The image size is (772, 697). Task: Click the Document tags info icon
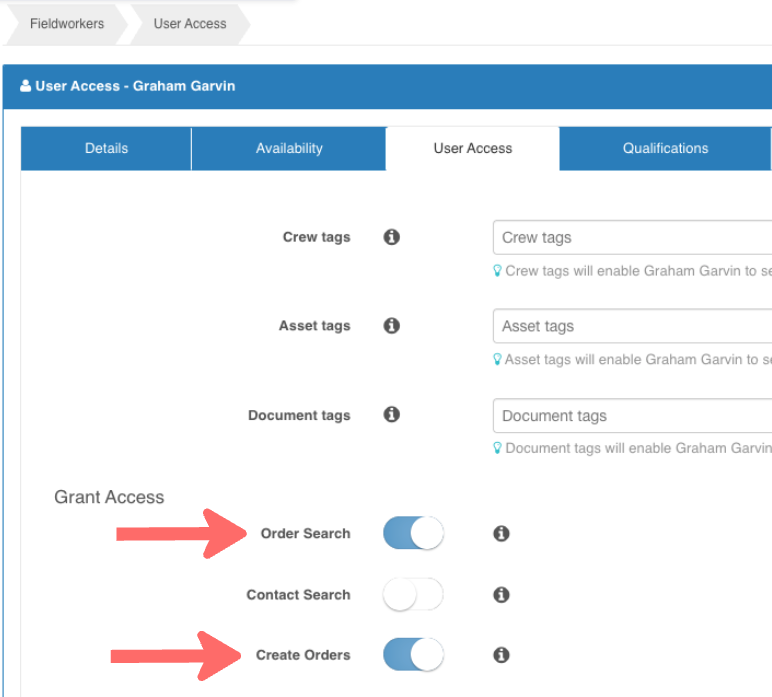(391, 414)
